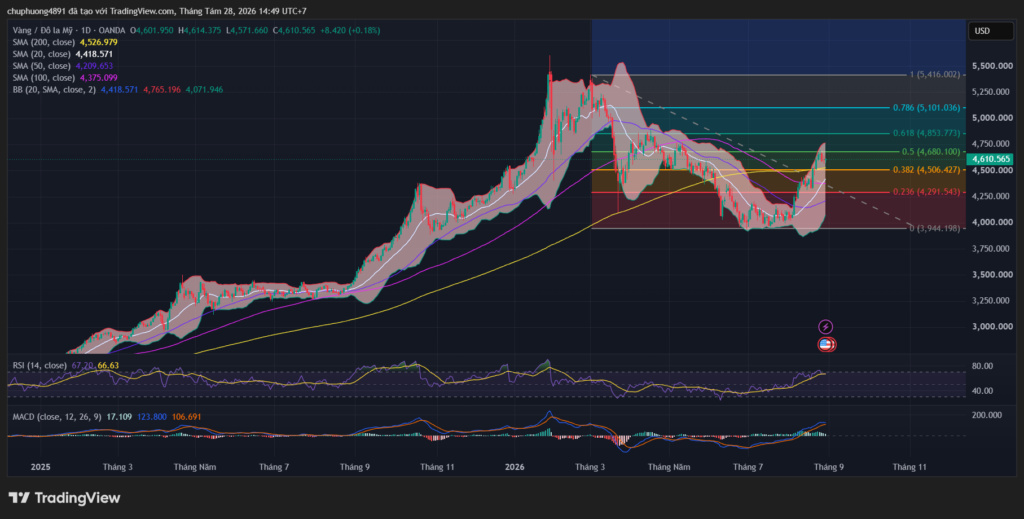The image size is (1024, 519).
Task: Click the purple lightning event icon
Action: pyautogui.click(x=825, y=326)
